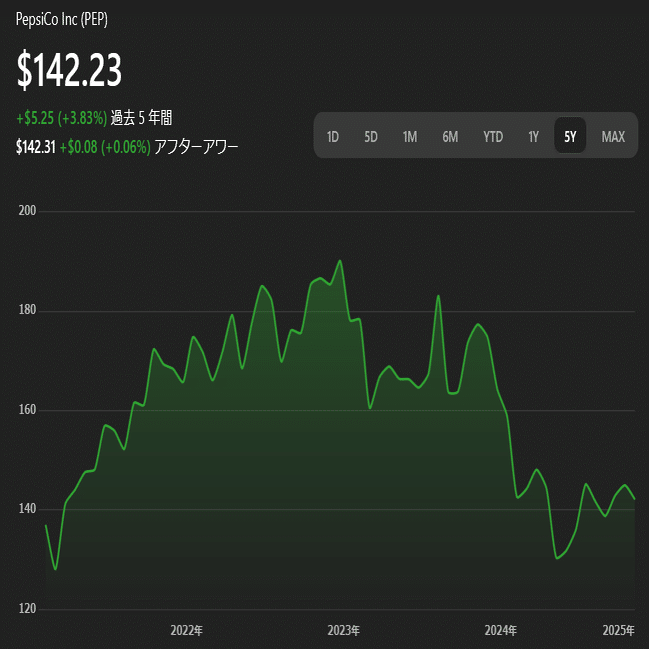
Task: Click the 2024年 x-axis label
Action: coord(501,630)
